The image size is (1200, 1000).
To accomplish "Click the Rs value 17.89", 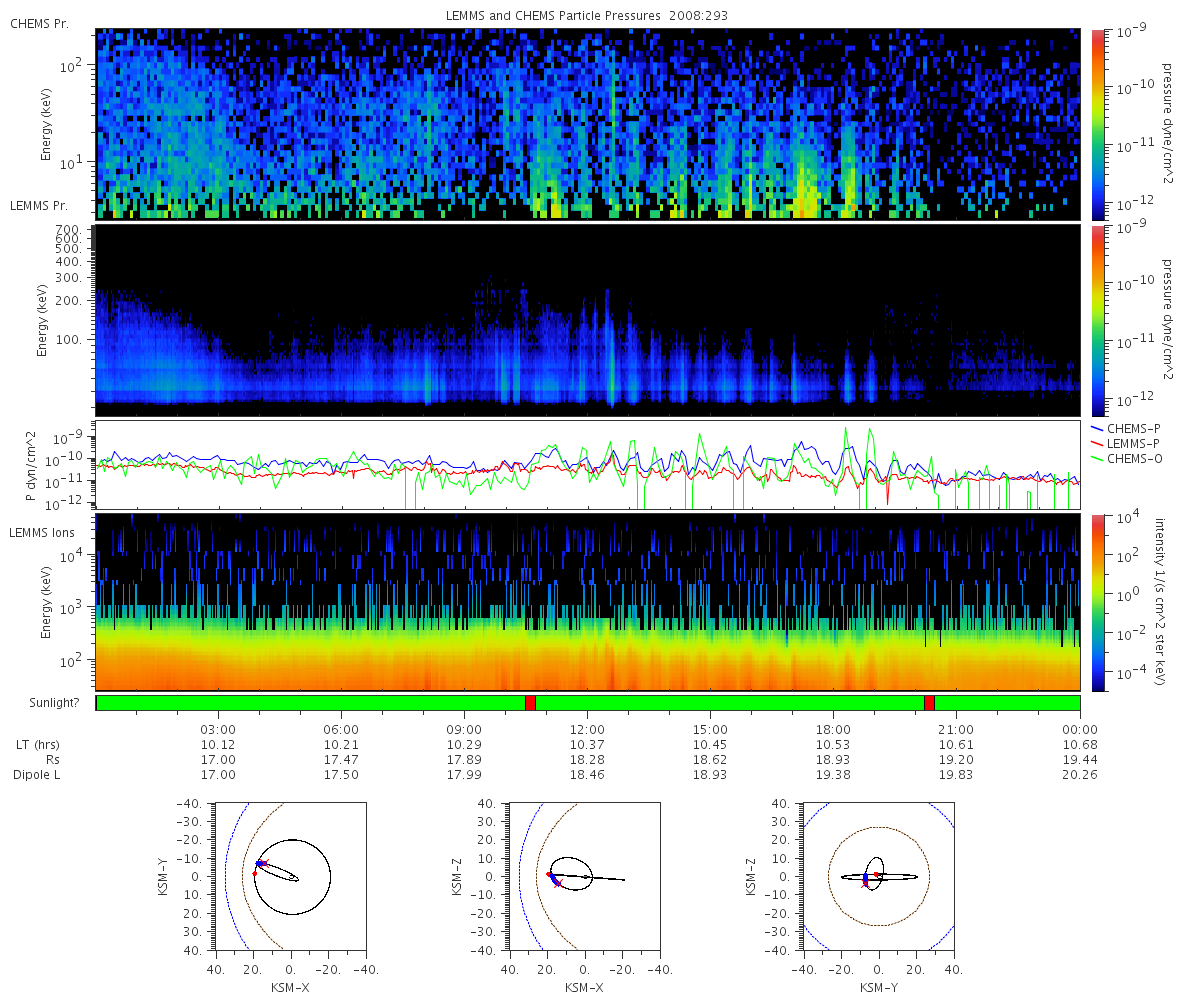I will (x=464, y=760).
